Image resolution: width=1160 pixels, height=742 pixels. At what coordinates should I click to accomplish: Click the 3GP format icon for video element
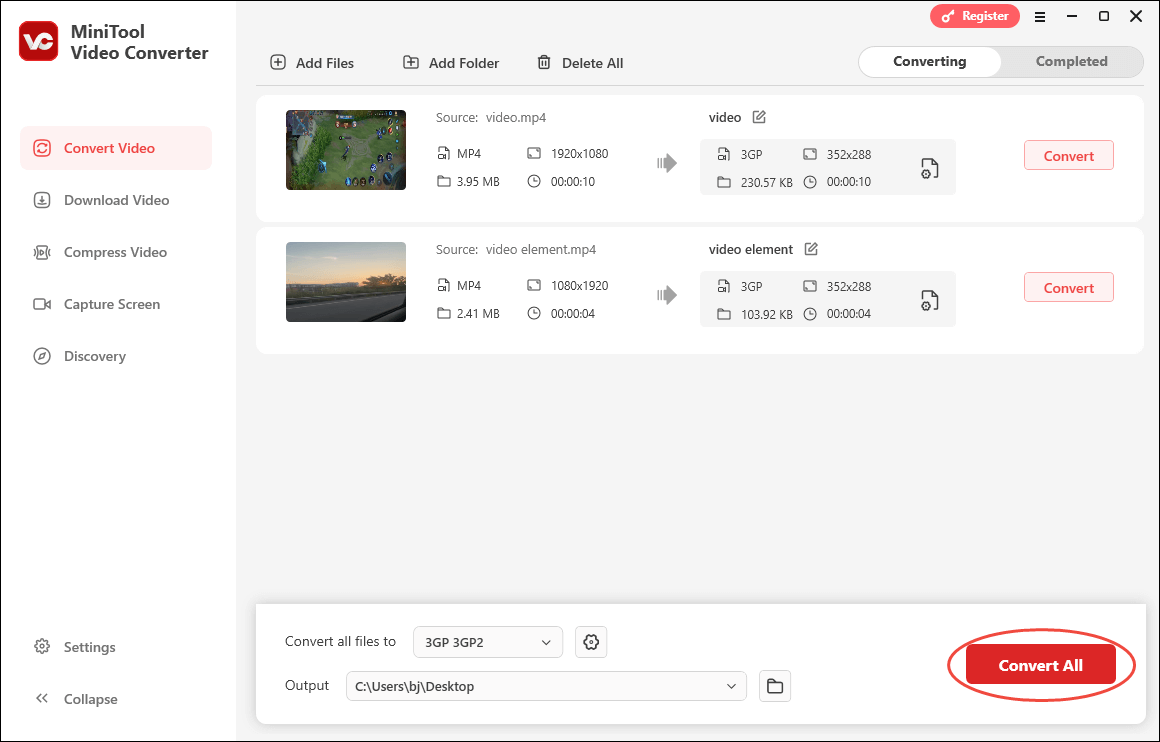pyautogui.click(x=724, y=286)
